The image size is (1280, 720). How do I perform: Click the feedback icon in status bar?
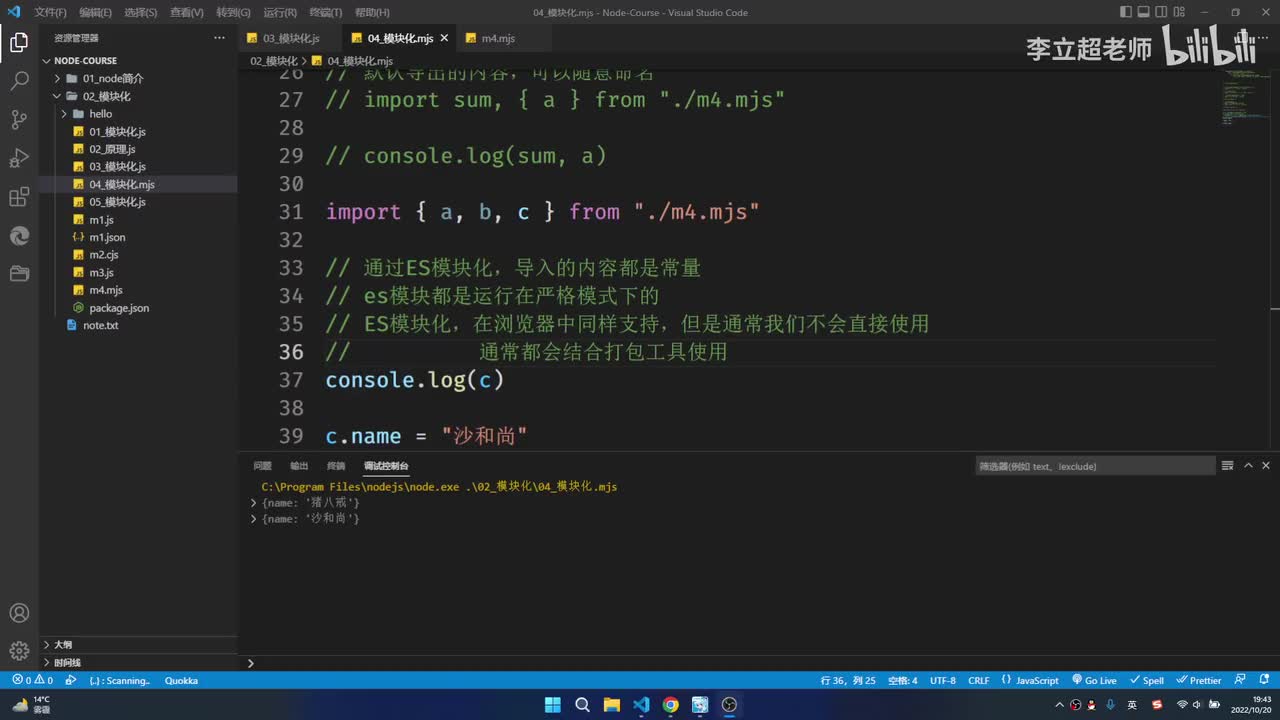click(1240, 680)
